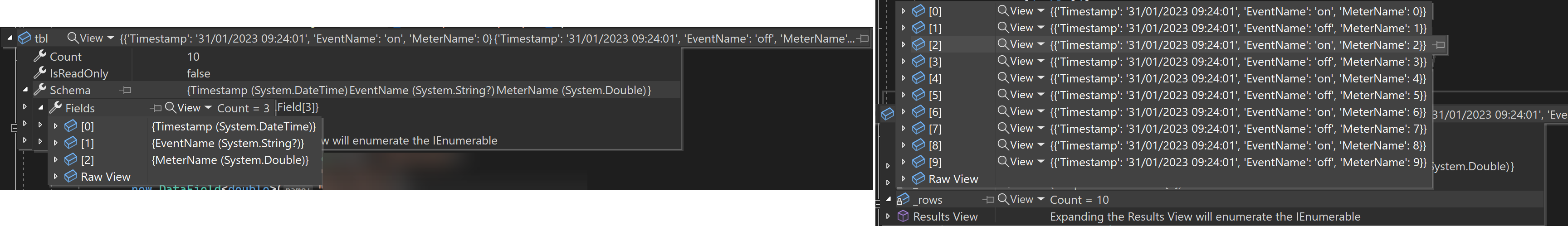Collapse the tbl variable node
Image resolution: width=1568 pixels, height=226 pixels.
pos(10,38)
